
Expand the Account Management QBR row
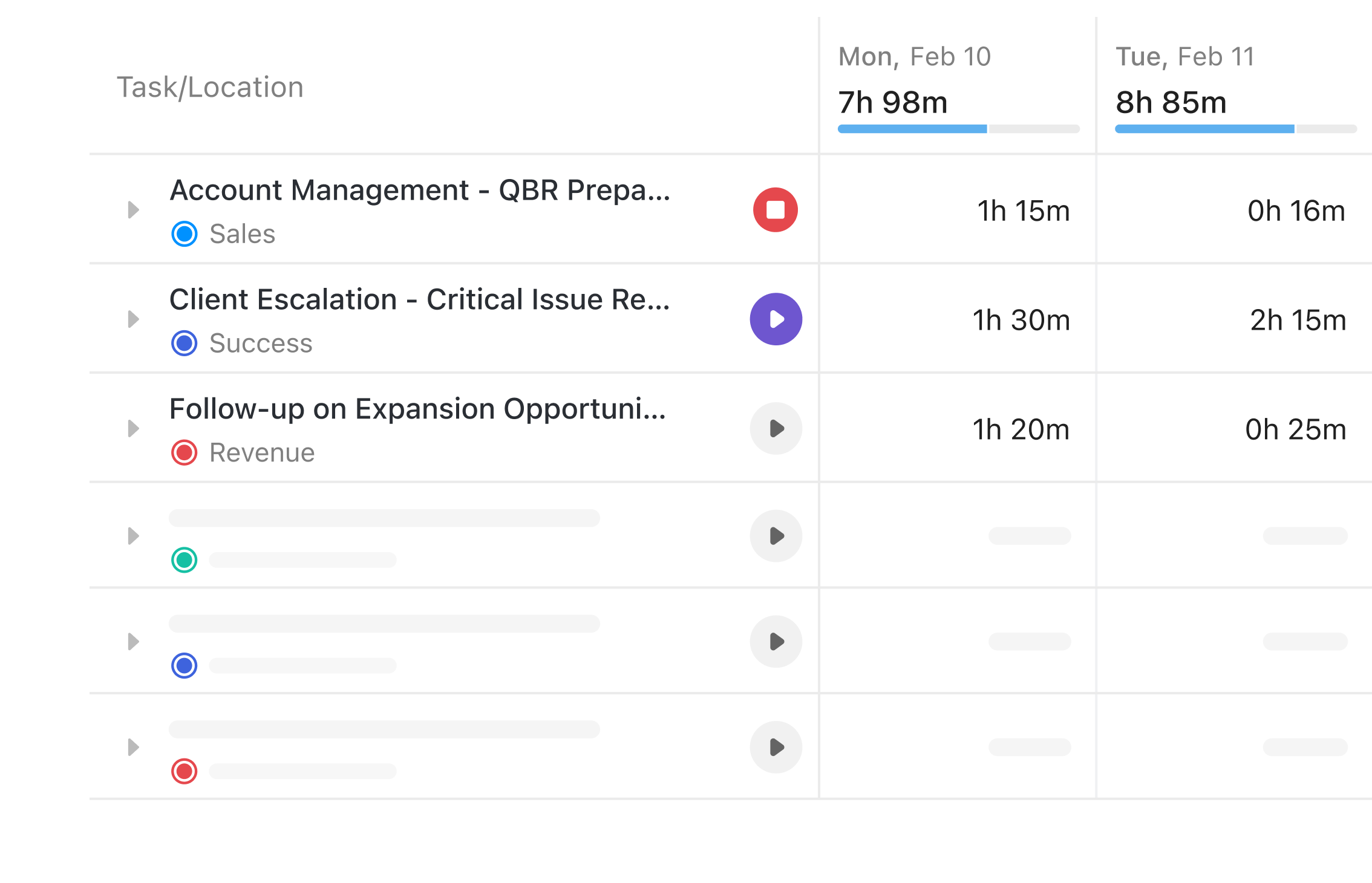pos(134,210)
